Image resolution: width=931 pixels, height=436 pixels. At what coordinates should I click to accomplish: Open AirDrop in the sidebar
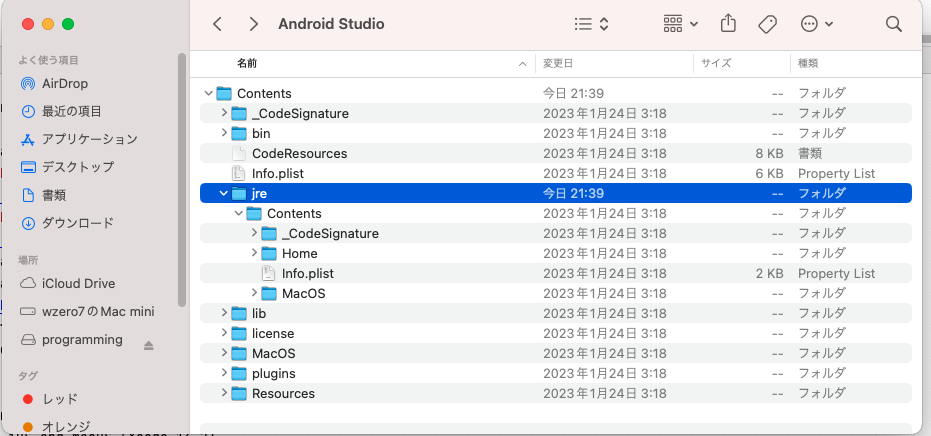[x=65, y=83]
